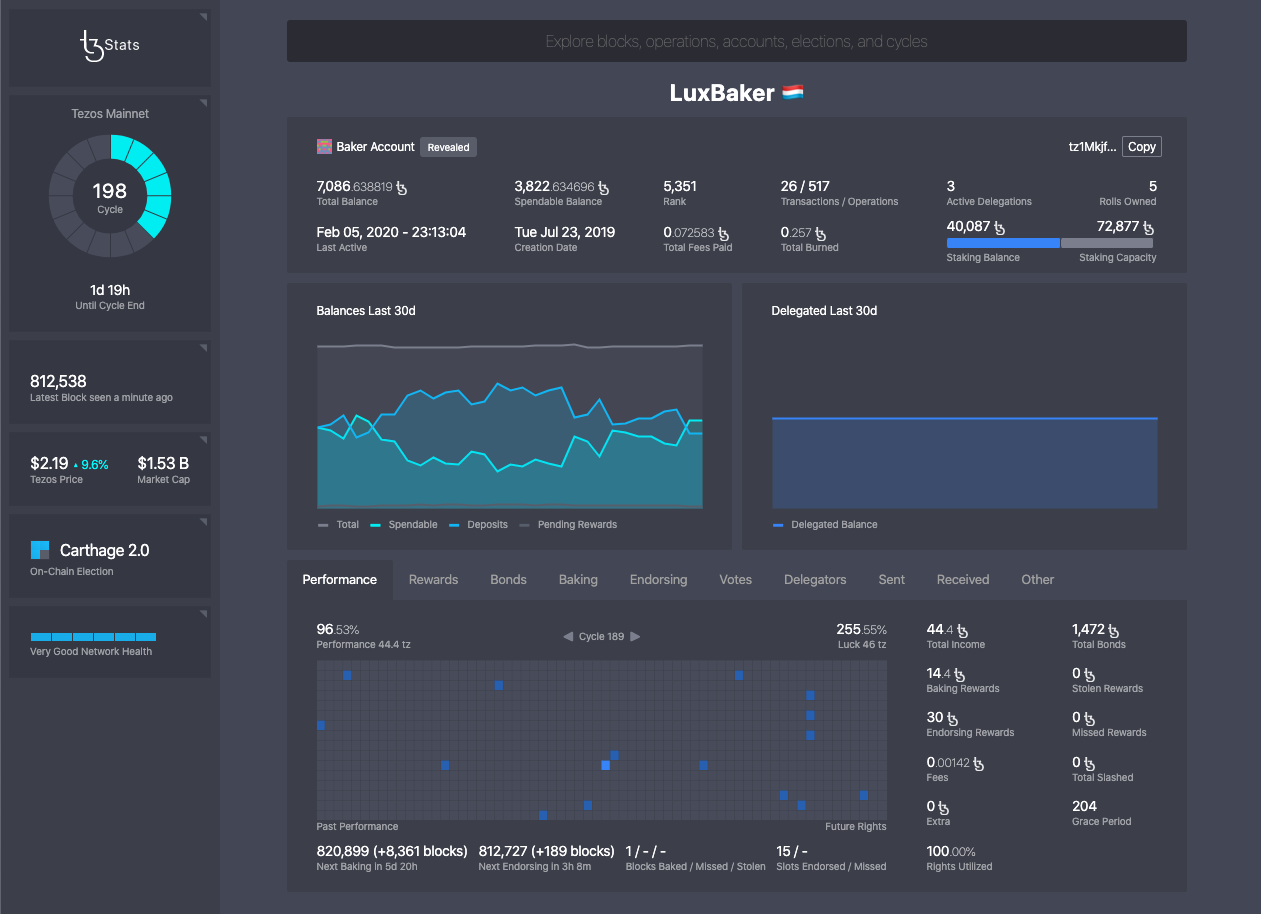Screen dimensions: 1261x914
Task: Click the Tezos symbol beside Total Balance
Action: [x=403, y=186]
